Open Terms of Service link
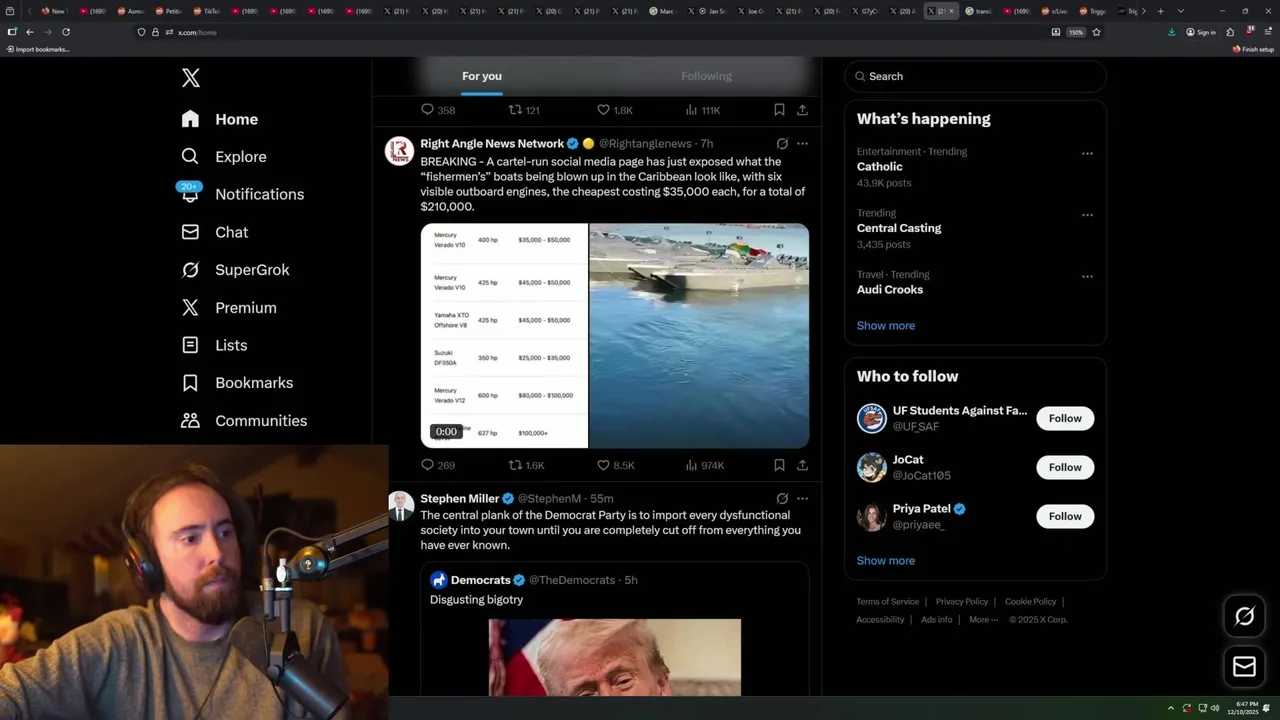 tap(887, 602)
